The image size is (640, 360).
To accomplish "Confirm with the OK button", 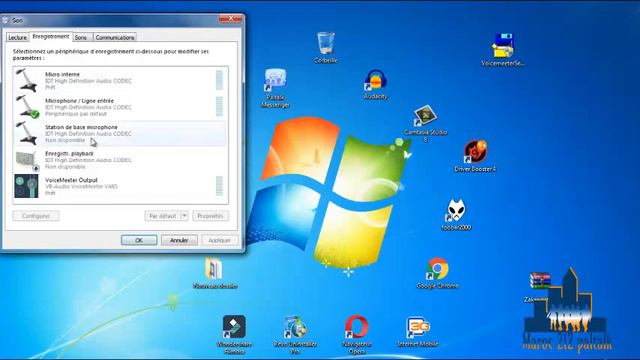I will pos(139,240).
